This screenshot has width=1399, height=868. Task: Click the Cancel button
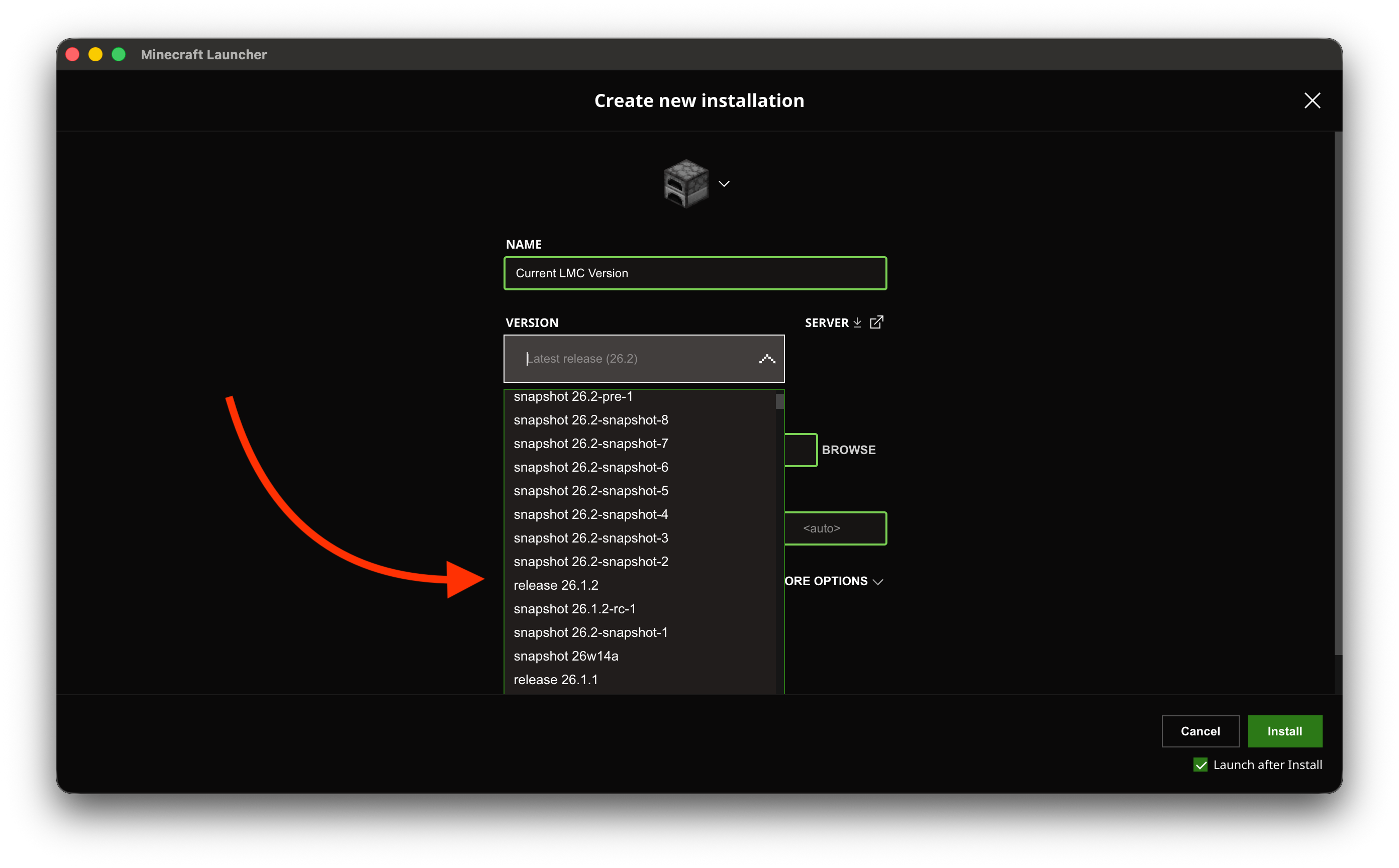(x=1200, y=731)
